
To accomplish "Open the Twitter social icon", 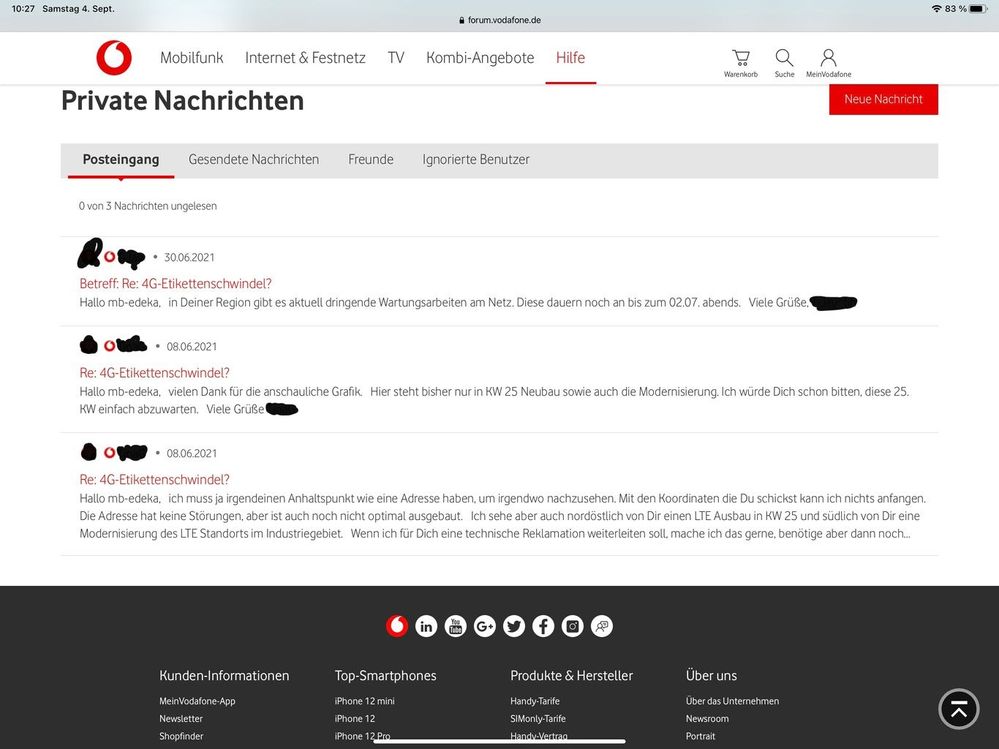I will point(514,626).
